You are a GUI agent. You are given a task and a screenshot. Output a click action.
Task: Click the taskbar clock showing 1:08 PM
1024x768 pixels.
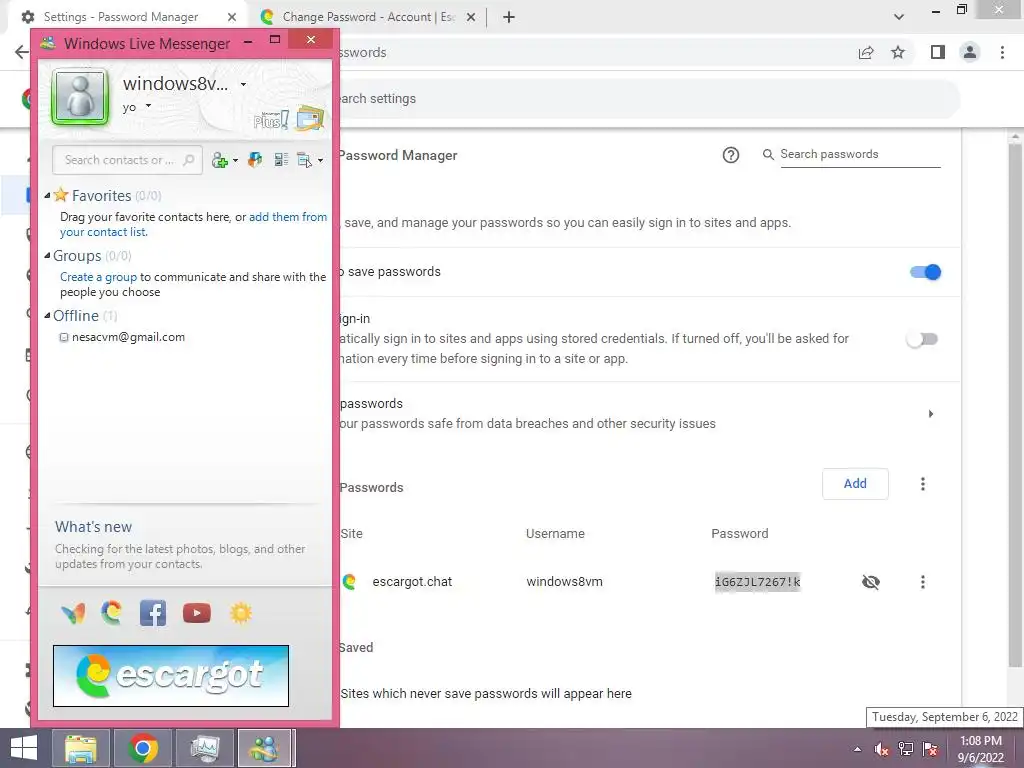981,749
